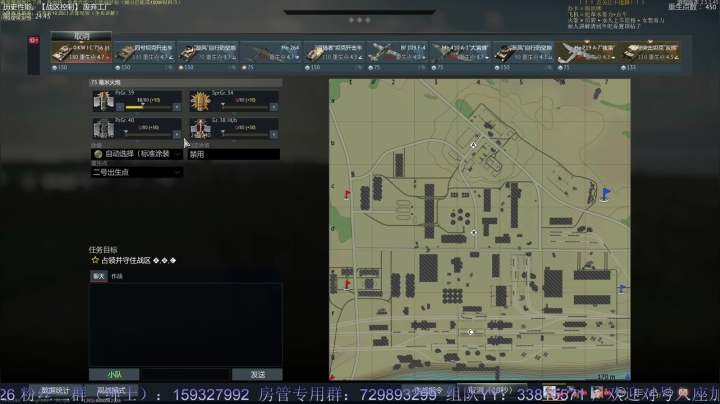Click capture point C on map
Viewport: 720px width, 404px height.
click(x=470, y=332)
